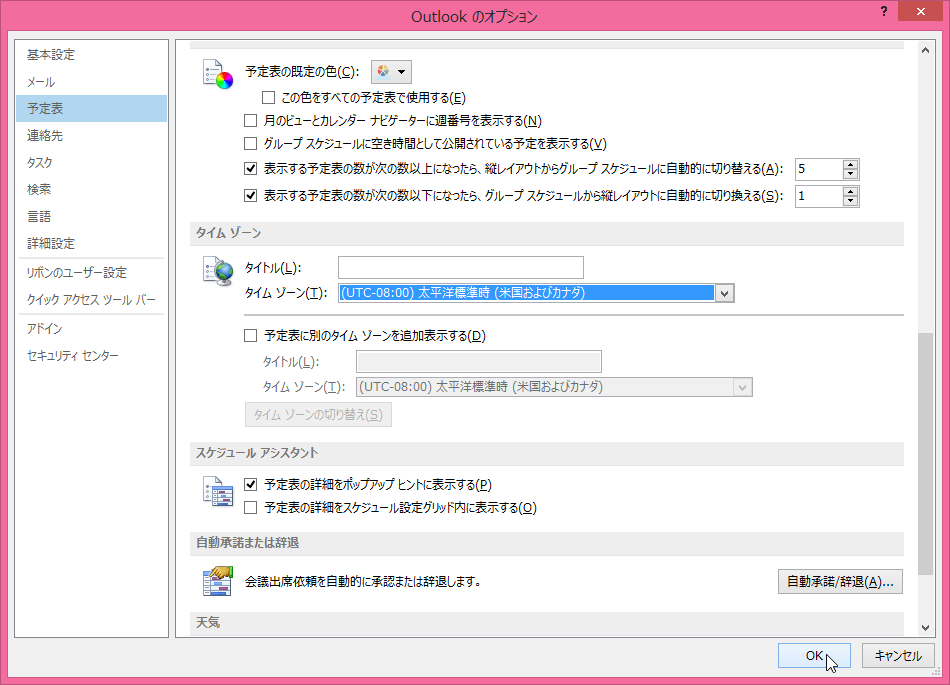
Task: Select メール in the sidebar
Action: 91,82
